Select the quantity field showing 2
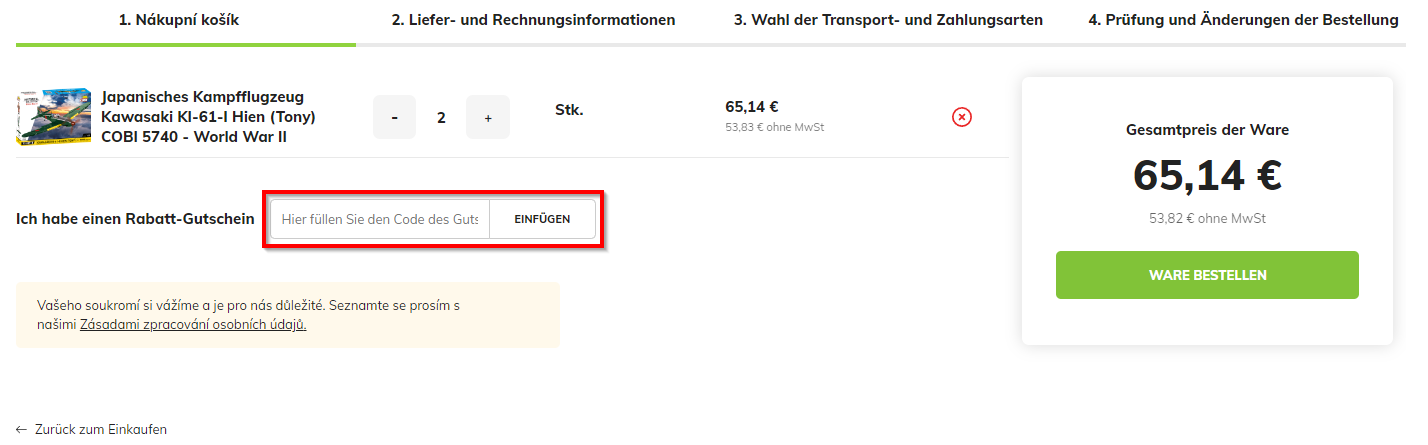 click(441, 118)
